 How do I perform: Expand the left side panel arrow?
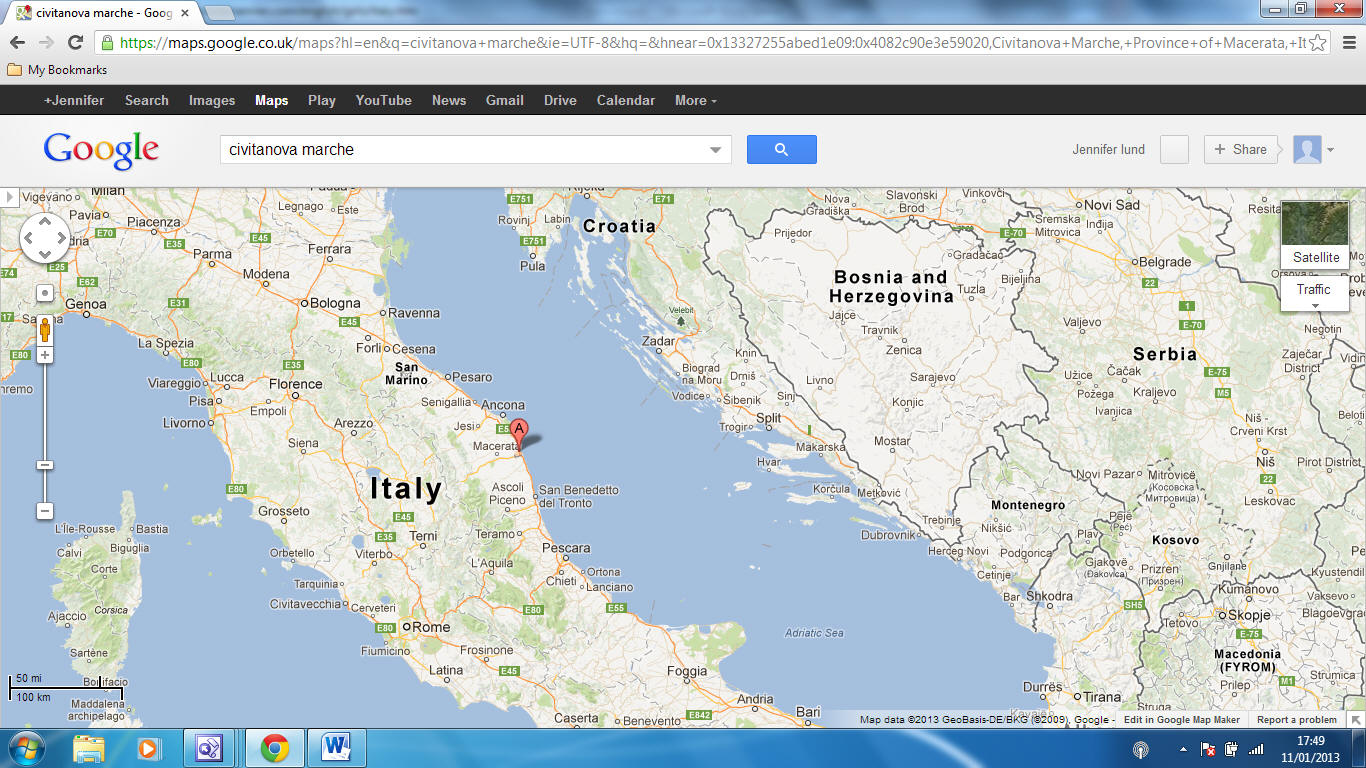tap(11, 198)
